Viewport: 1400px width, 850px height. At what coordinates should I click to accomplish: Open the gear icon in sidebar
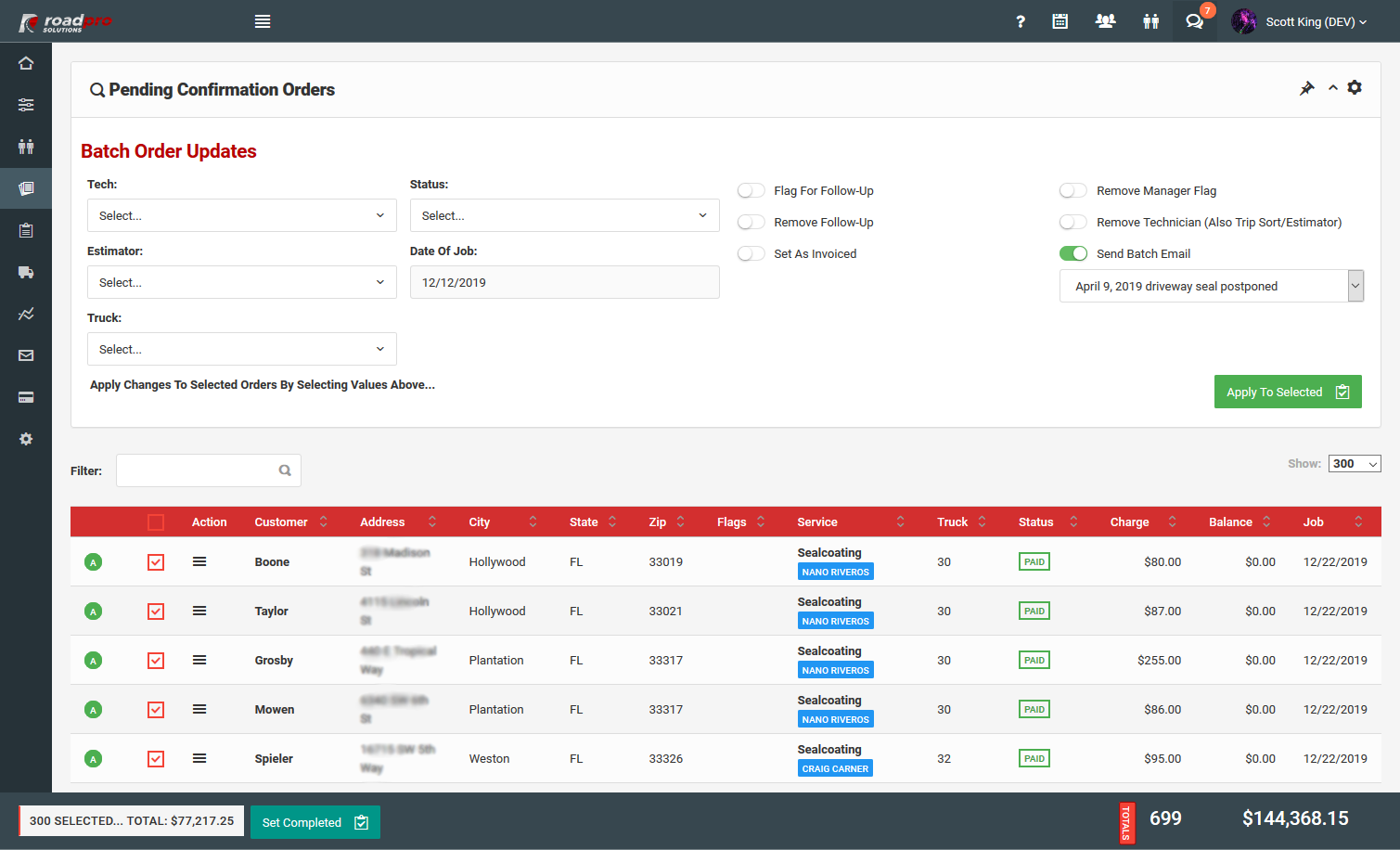[x=26, y=439]
